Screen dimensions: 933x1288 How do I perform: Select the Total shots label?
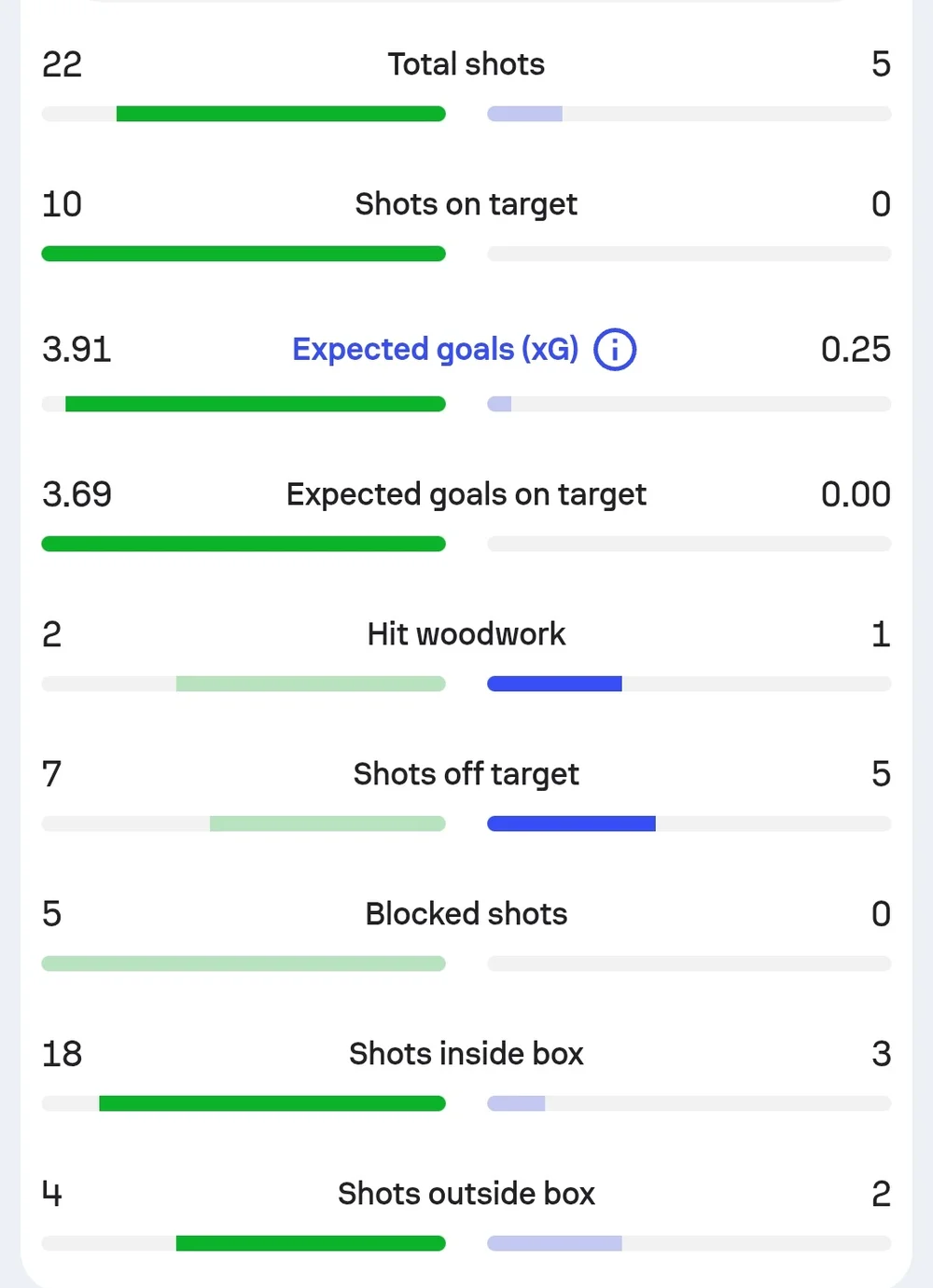(x=466, y=64)
